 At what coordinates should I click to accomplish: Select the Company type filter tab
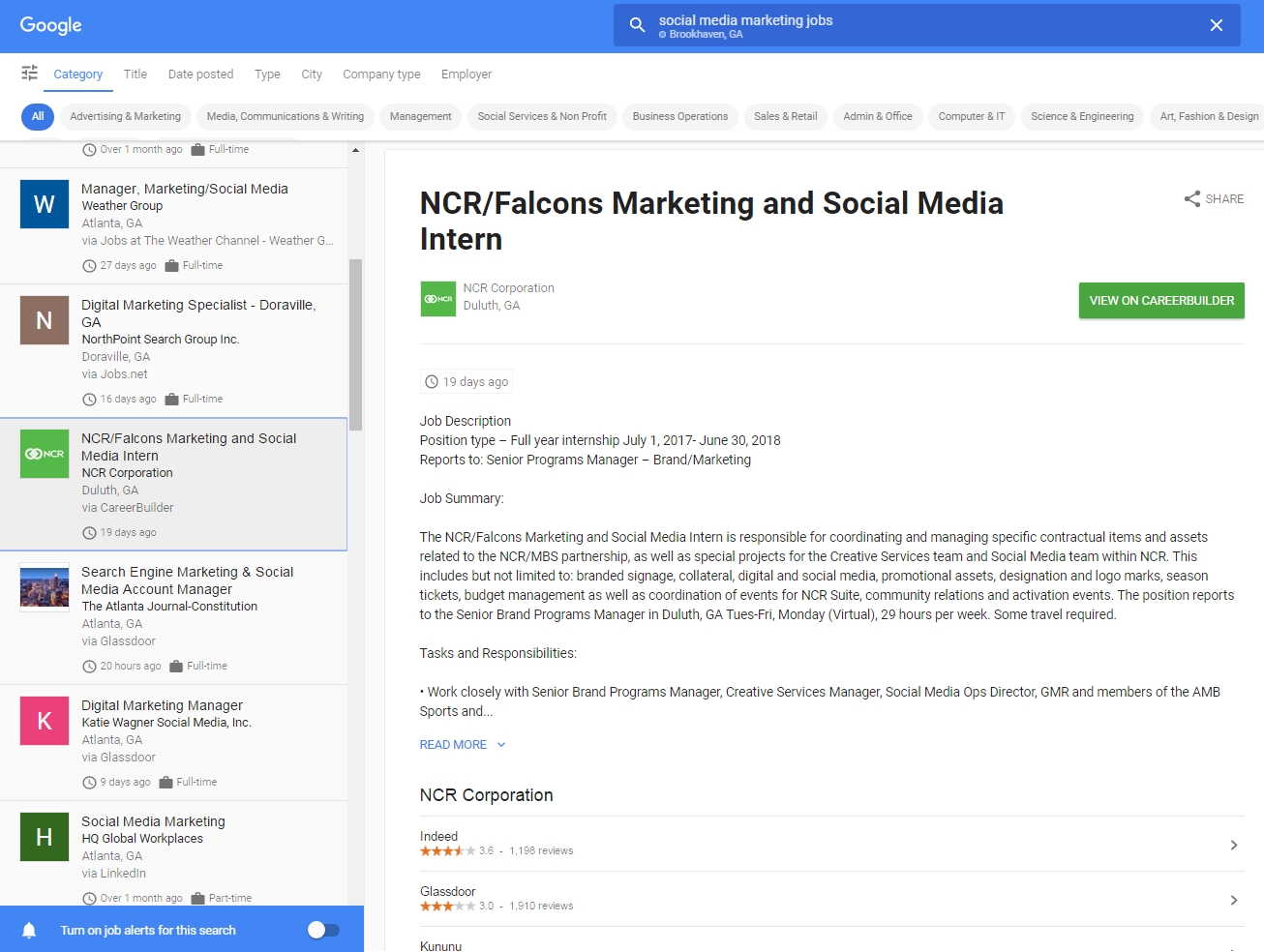(x=381, y=74)
